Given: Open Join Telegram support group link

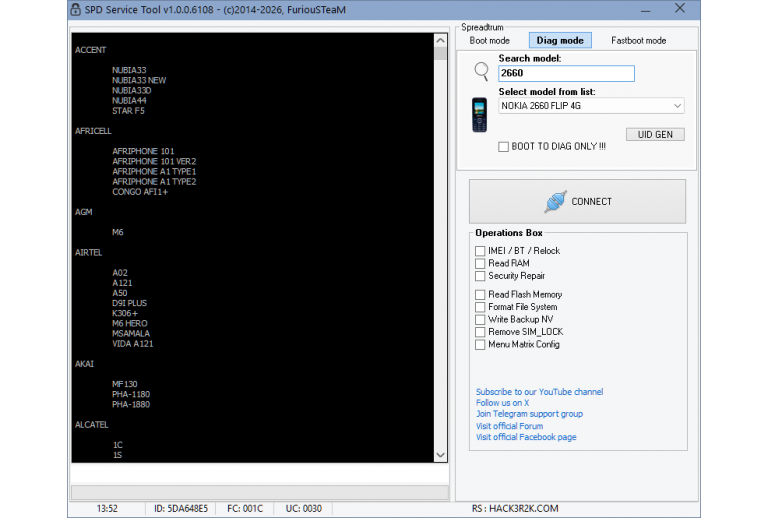Looking at the screenshot, I should [x=529, y=414].
